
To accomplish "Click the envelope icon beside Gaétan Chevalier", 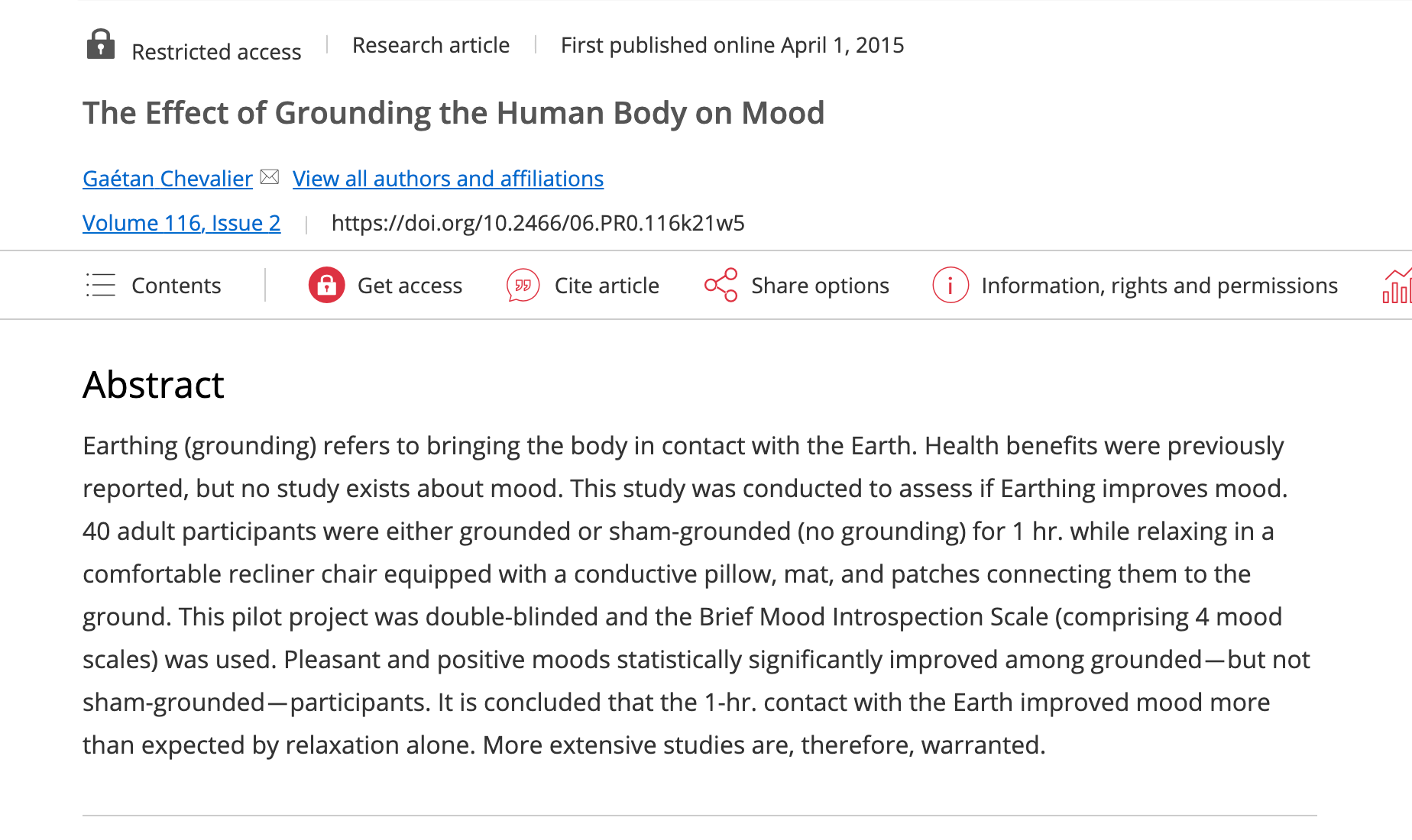I will pos(269,177).
